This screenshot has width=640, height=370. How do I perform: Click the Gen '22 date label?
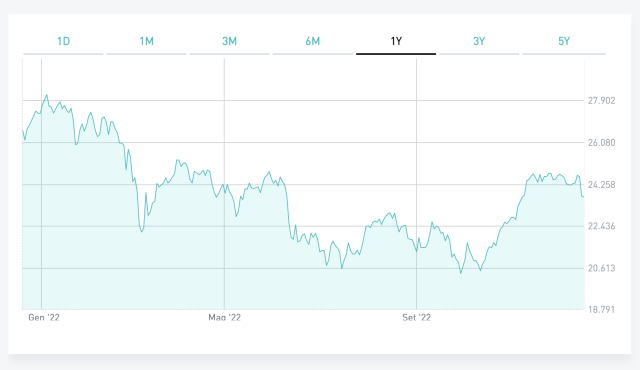click(x=44, y=317)
